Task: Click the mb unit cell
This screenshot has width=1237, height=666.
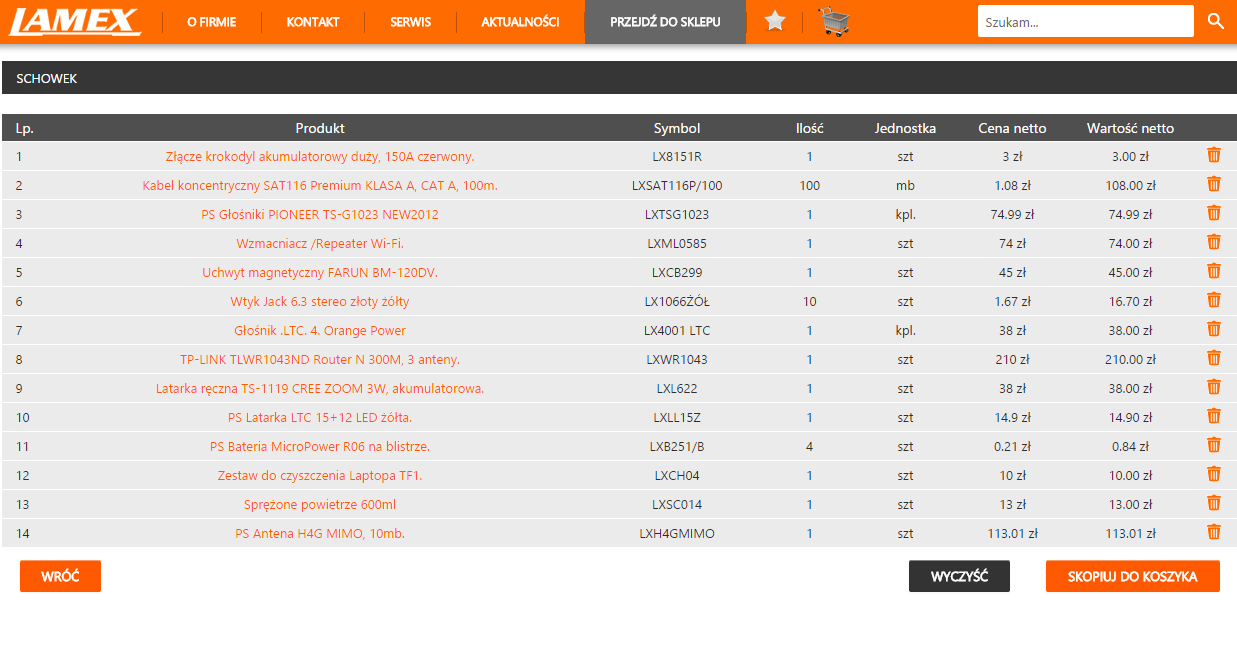Action: coord(905,186)
